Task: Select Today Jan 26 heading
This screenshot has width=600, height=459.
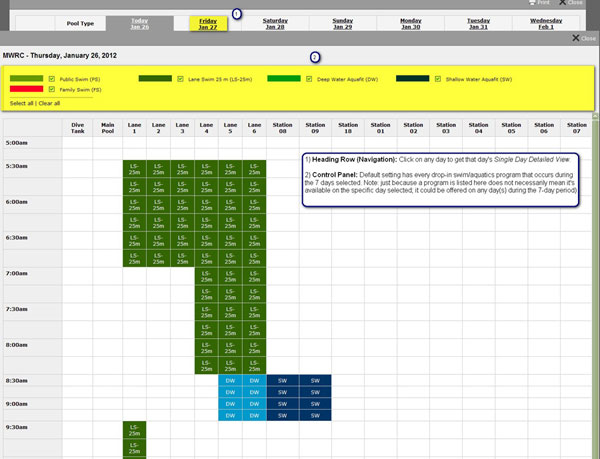Action: pos(140,23)
